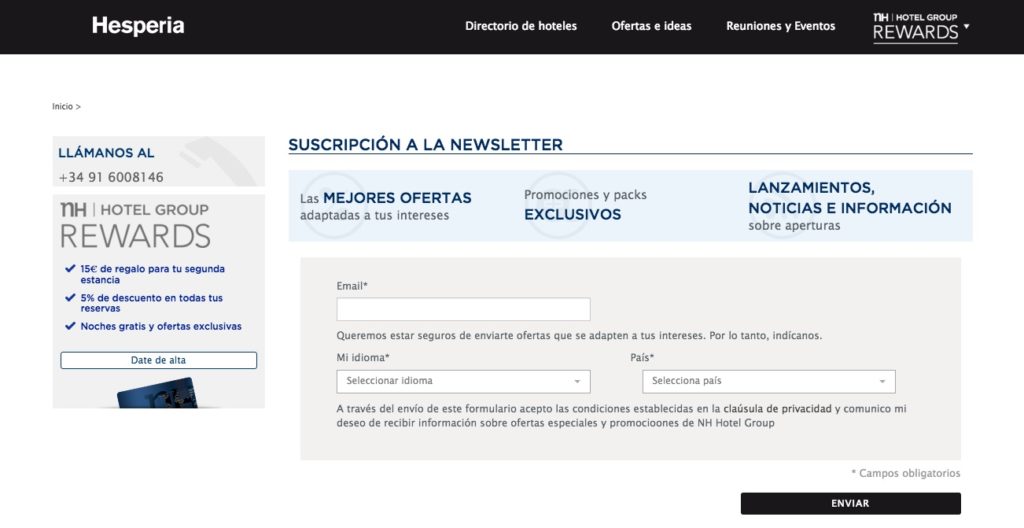Click the Date de alta button
1024x528 pixels.
point(159,360)
